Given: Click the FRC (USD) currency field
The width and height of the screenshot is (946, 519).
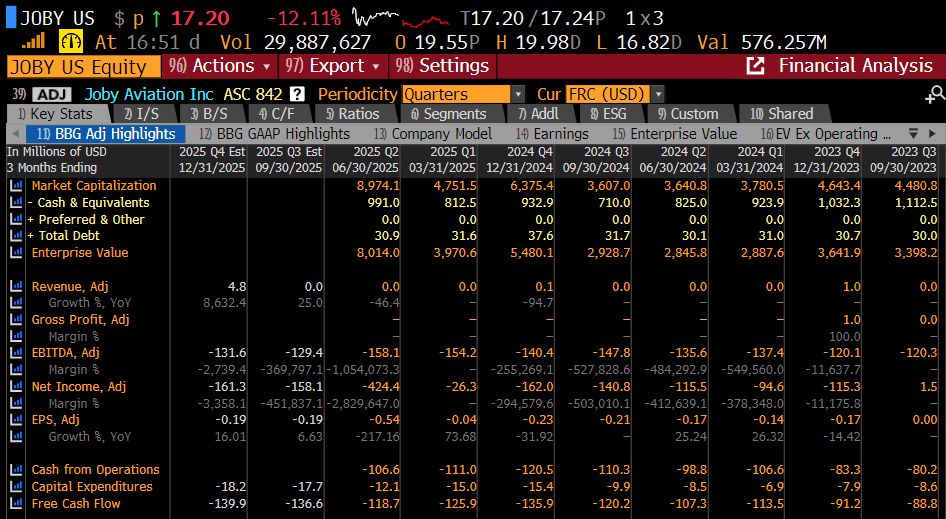Looking at the screenshot, I should pos(608,95).
